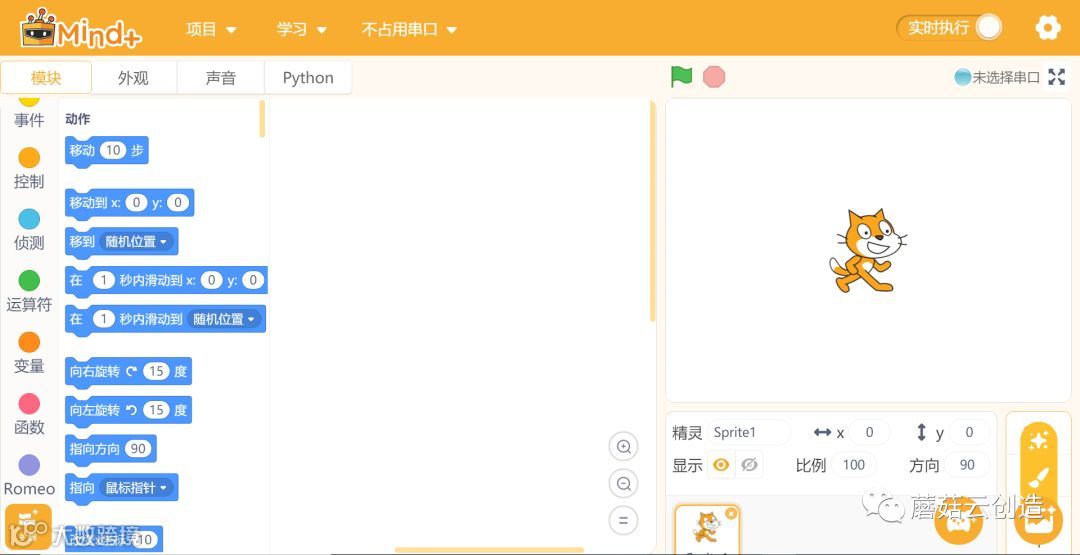1080x555 pixels.
Task: Show the sprite with eye icon
Action: [x=721, y=465]
